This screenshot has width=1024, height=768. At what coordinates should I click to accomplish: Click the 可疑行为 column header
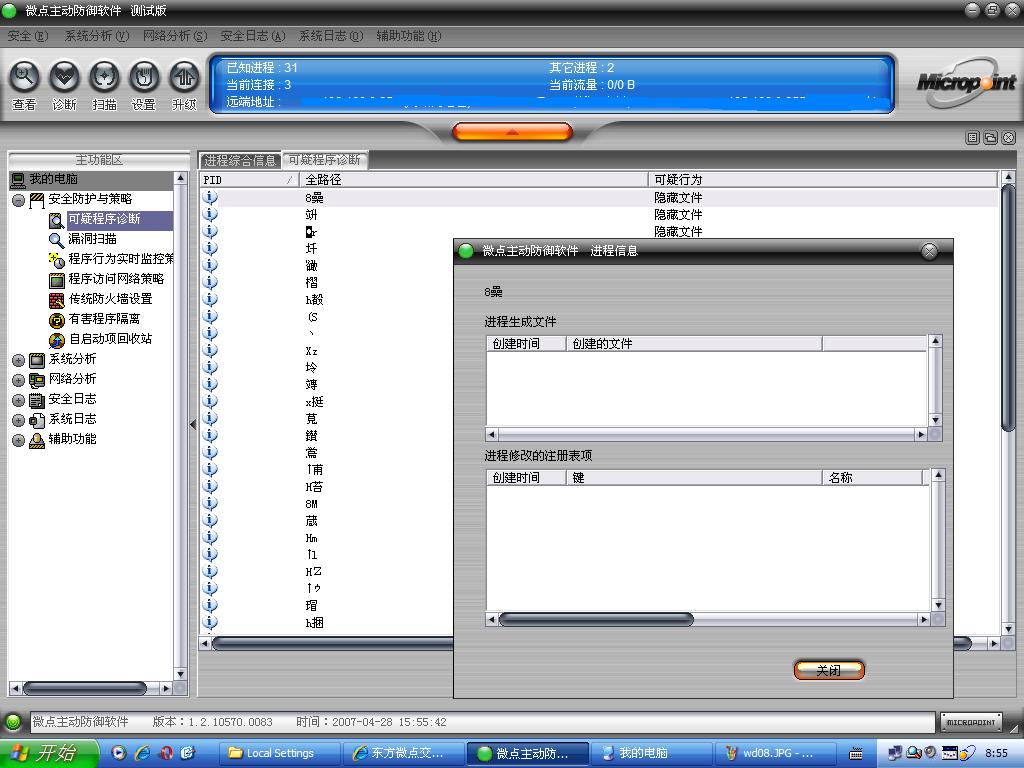point(823,180)
